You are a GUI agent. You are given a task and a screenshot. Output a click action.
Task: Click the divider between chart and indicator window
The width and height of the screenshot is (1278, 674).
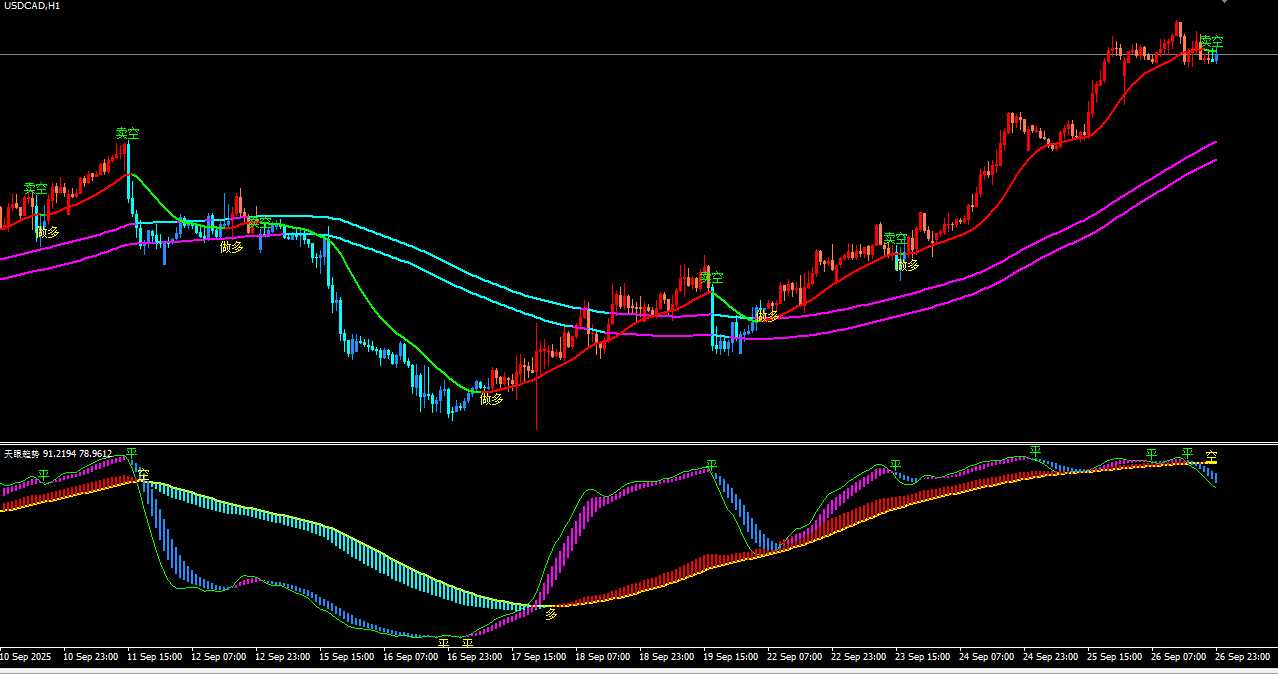[639, 443]
